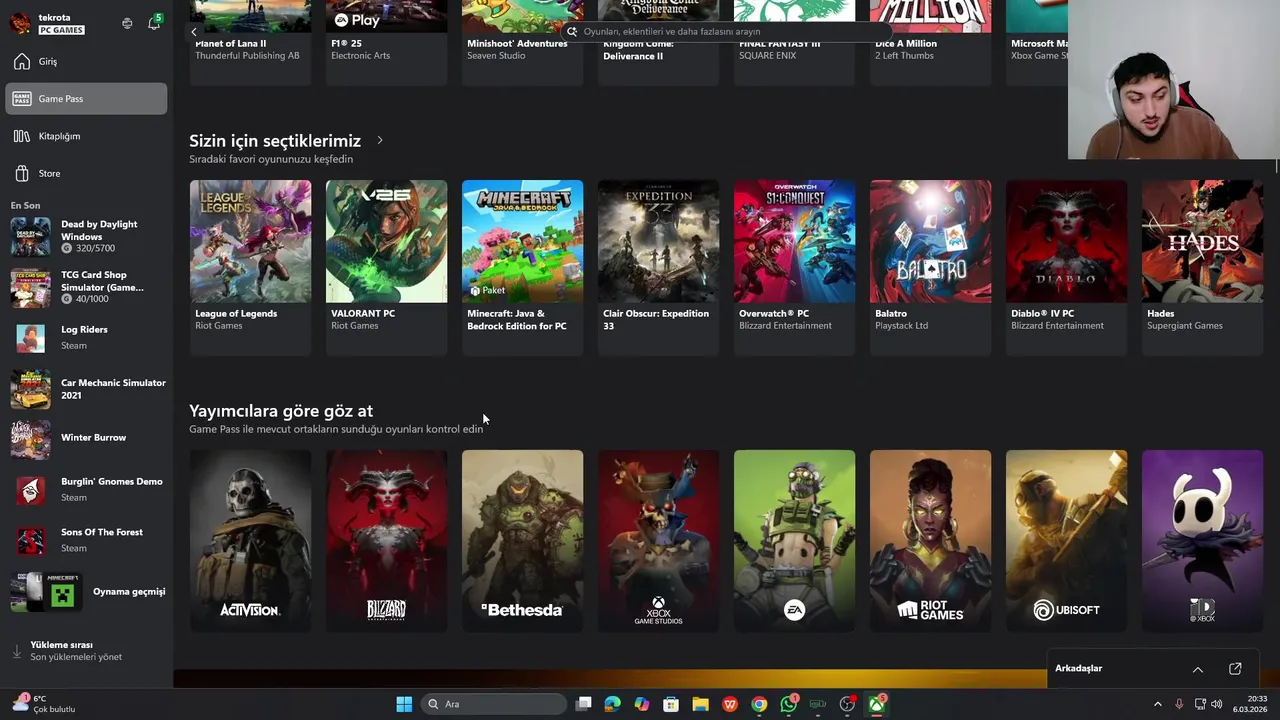Open the Sizin için seçtiklerimiz heading
The image size is (1280, 720).
tap(275, 141)
